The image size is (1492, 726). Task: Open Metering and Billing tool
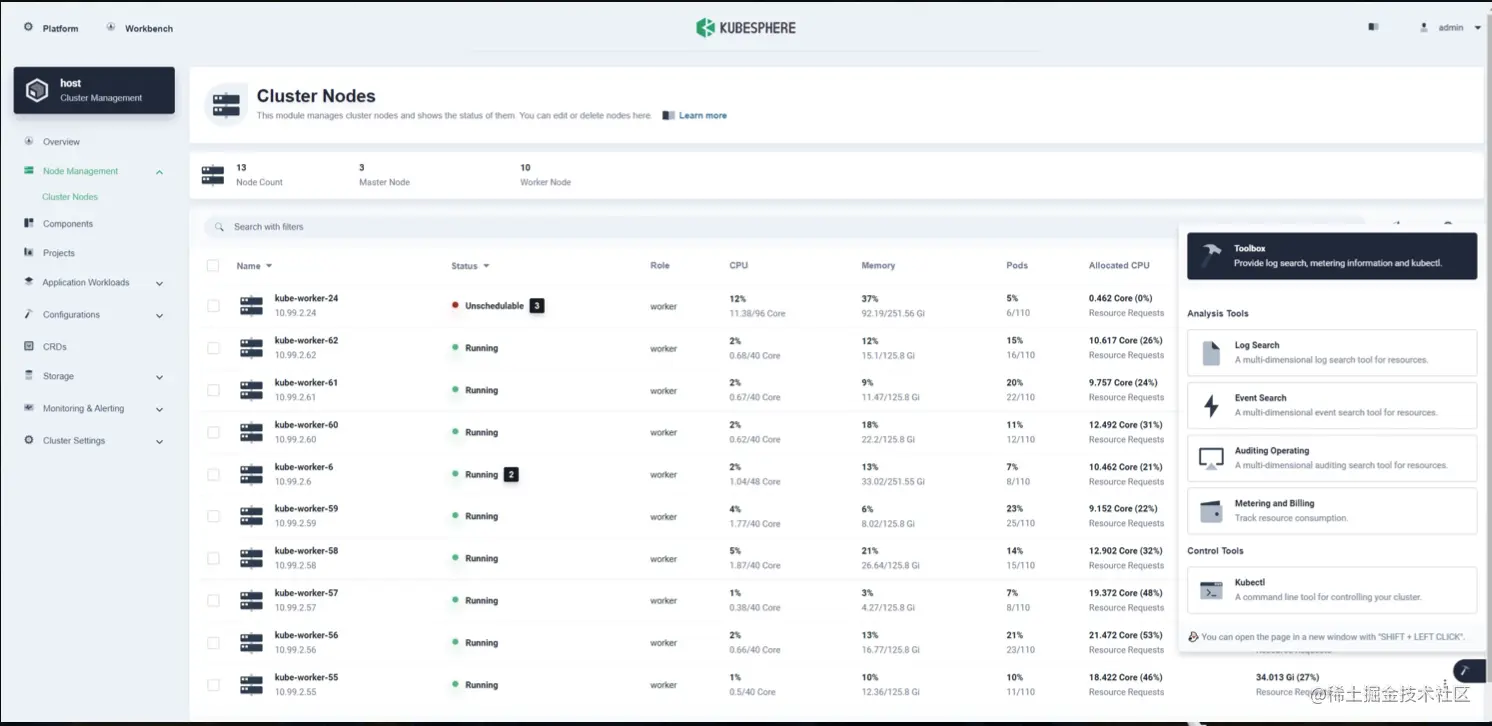1331,511
